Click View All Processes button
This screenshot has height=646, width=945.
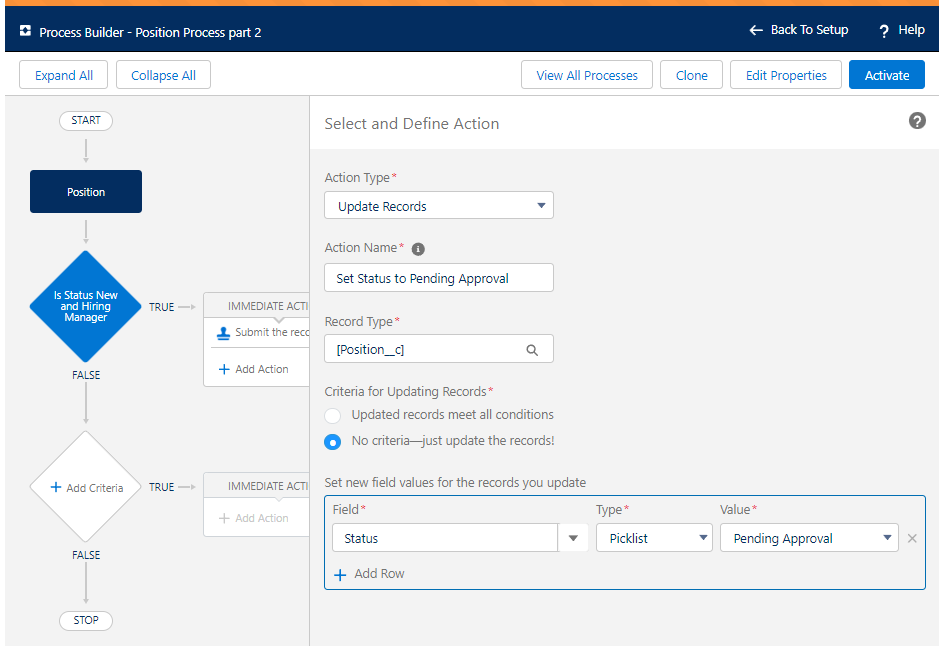point(586,75)
